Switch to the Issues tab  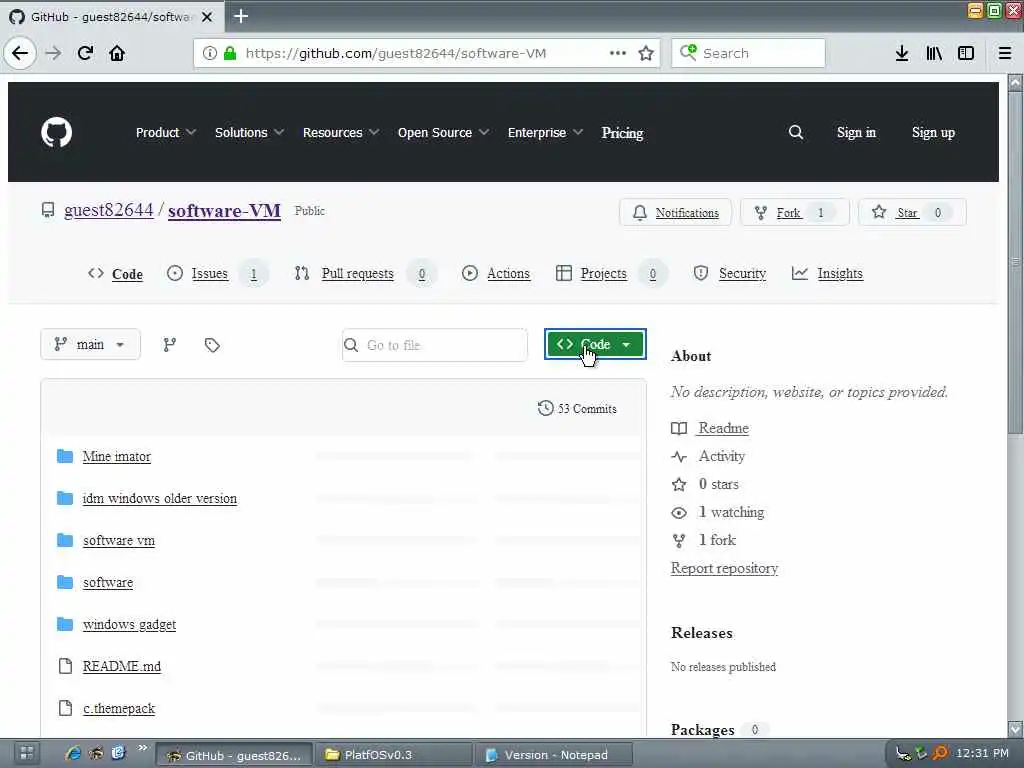[x=217, y=274]
